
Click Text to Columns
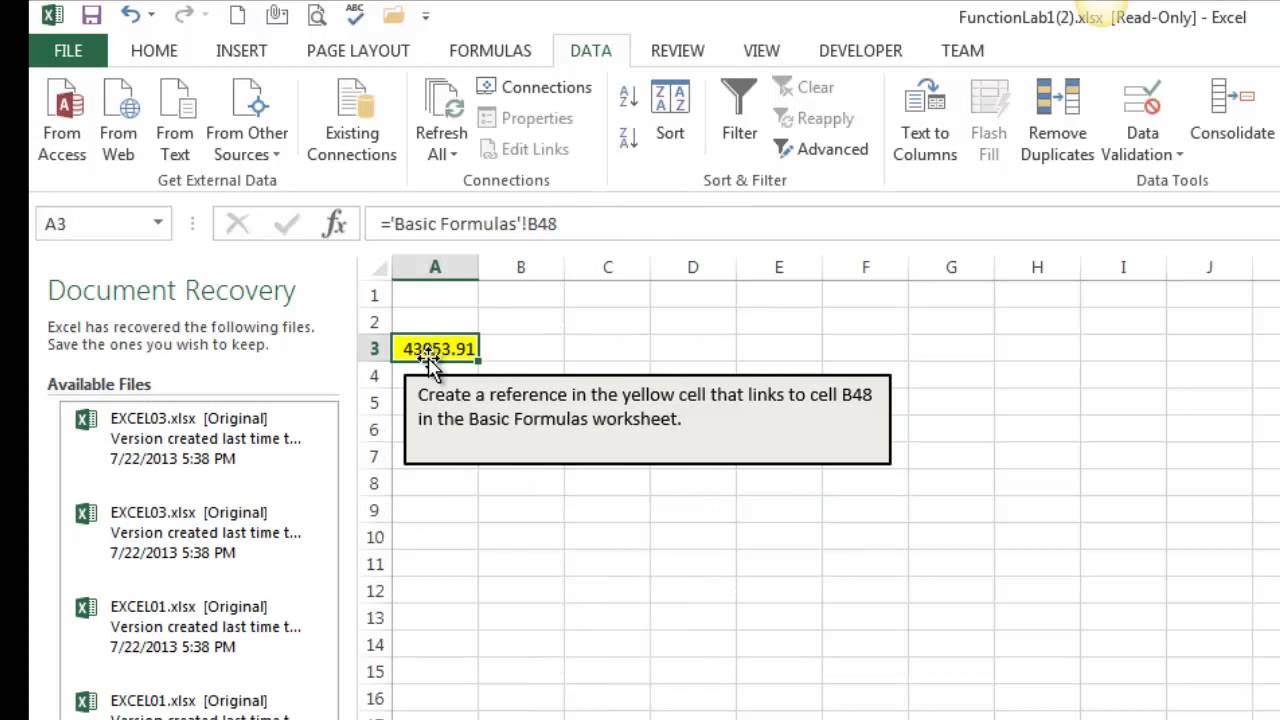tap(925, 120)
